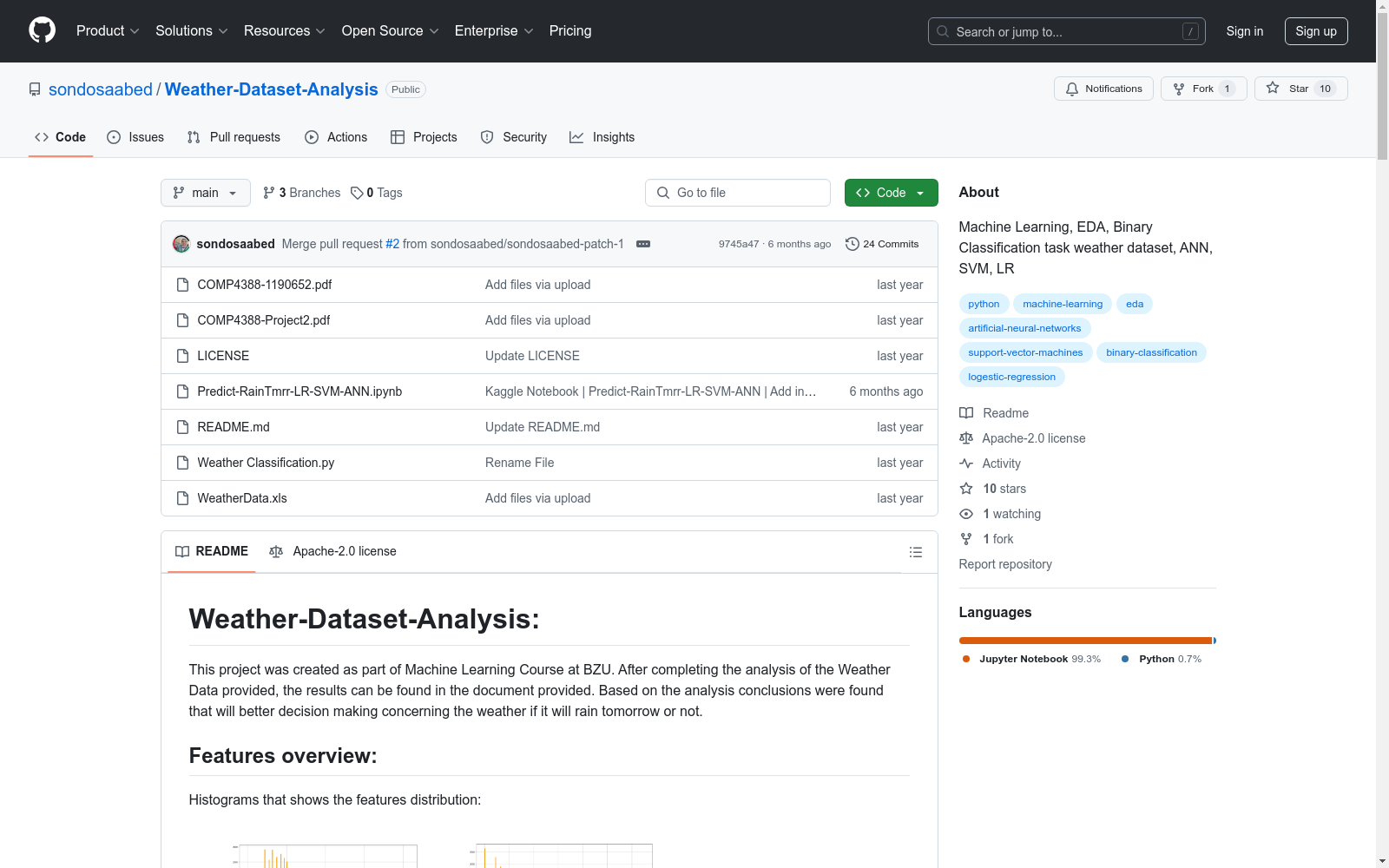The height and width of the screenshot is (868, 1389).
Task: Click the Sign up button
Action: coord(1316,31)
